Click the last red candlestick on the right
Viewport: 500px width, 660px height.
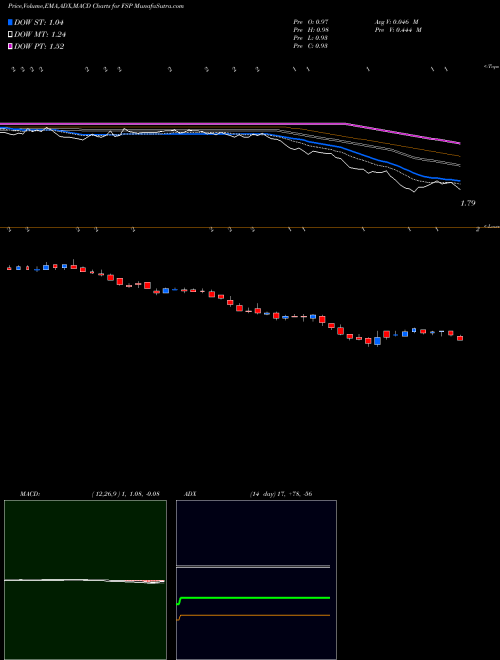460,338
